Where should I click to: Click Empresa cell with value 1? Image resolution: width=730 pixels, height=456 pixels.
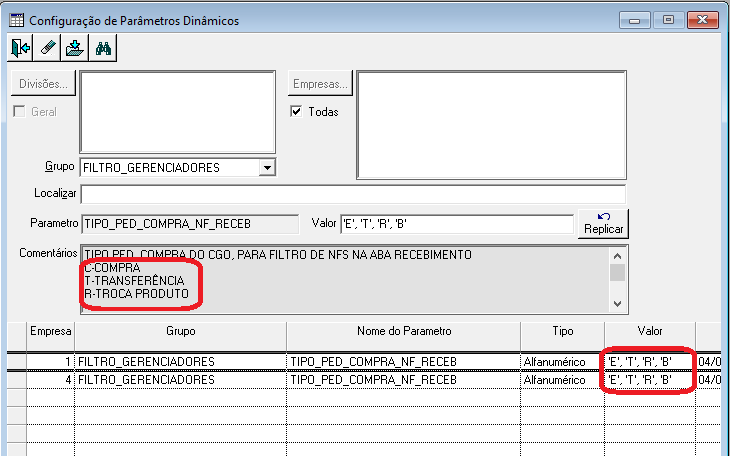(x=50, y=362)
